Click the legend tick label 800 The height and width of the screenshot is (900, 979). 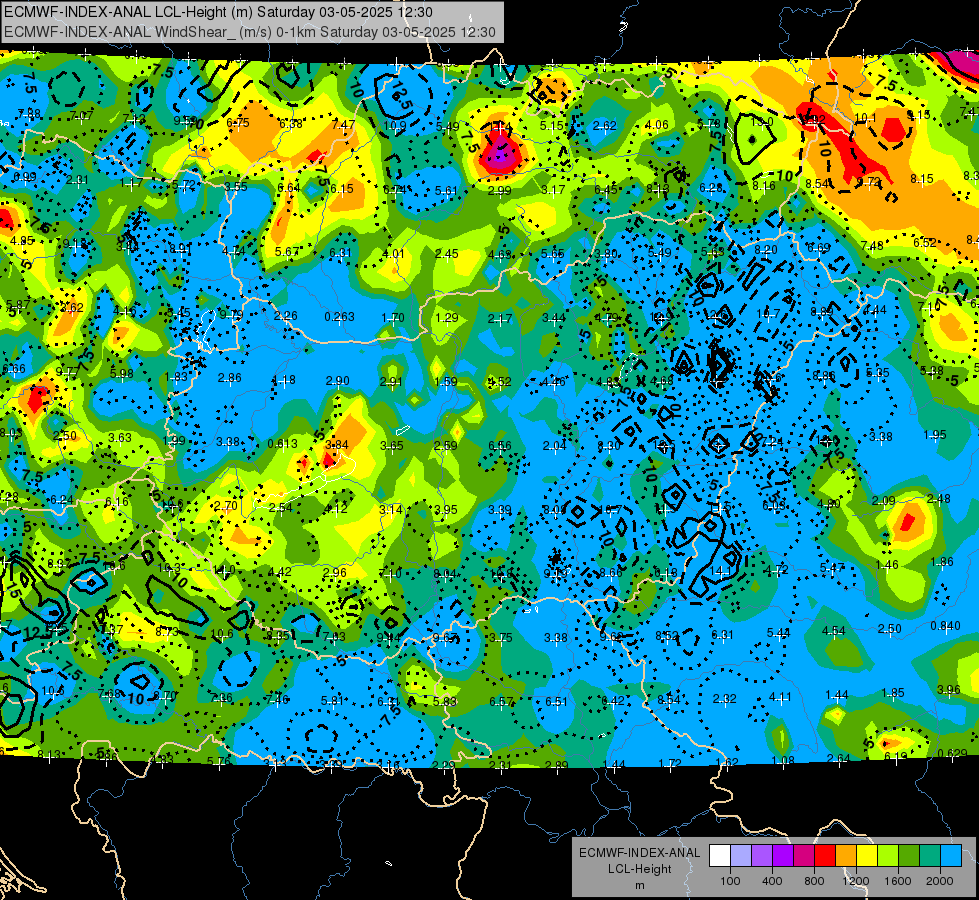[814, 881]
